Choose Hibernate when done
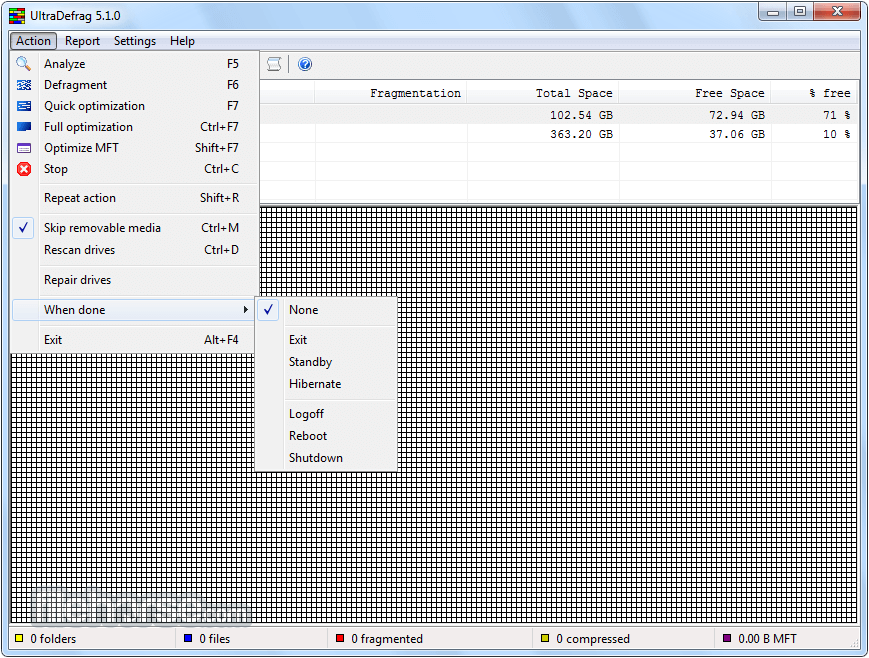 click(326, 384)
